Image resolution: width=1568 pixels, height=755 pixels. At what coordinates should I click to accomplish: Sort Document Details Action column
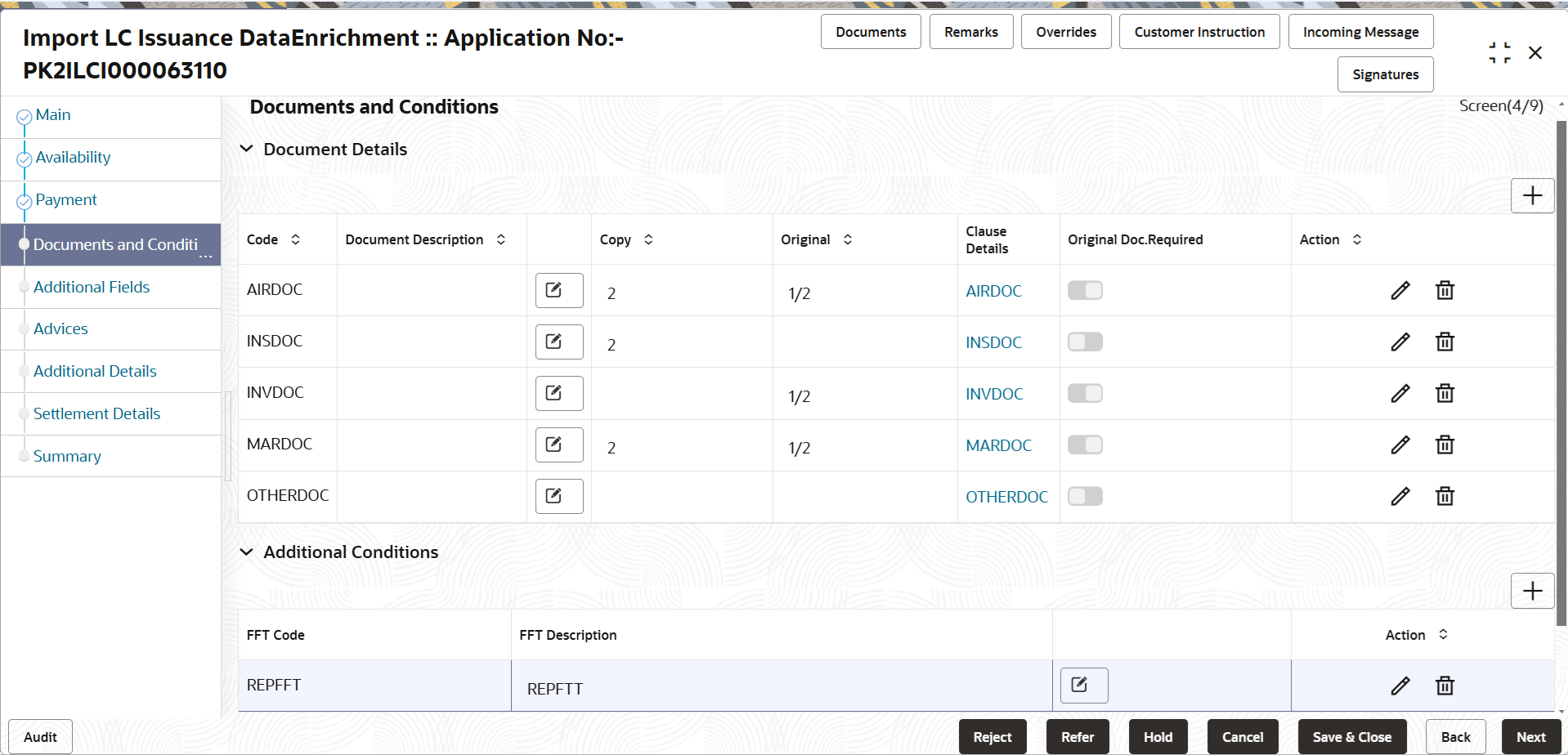coord(1357,239)
